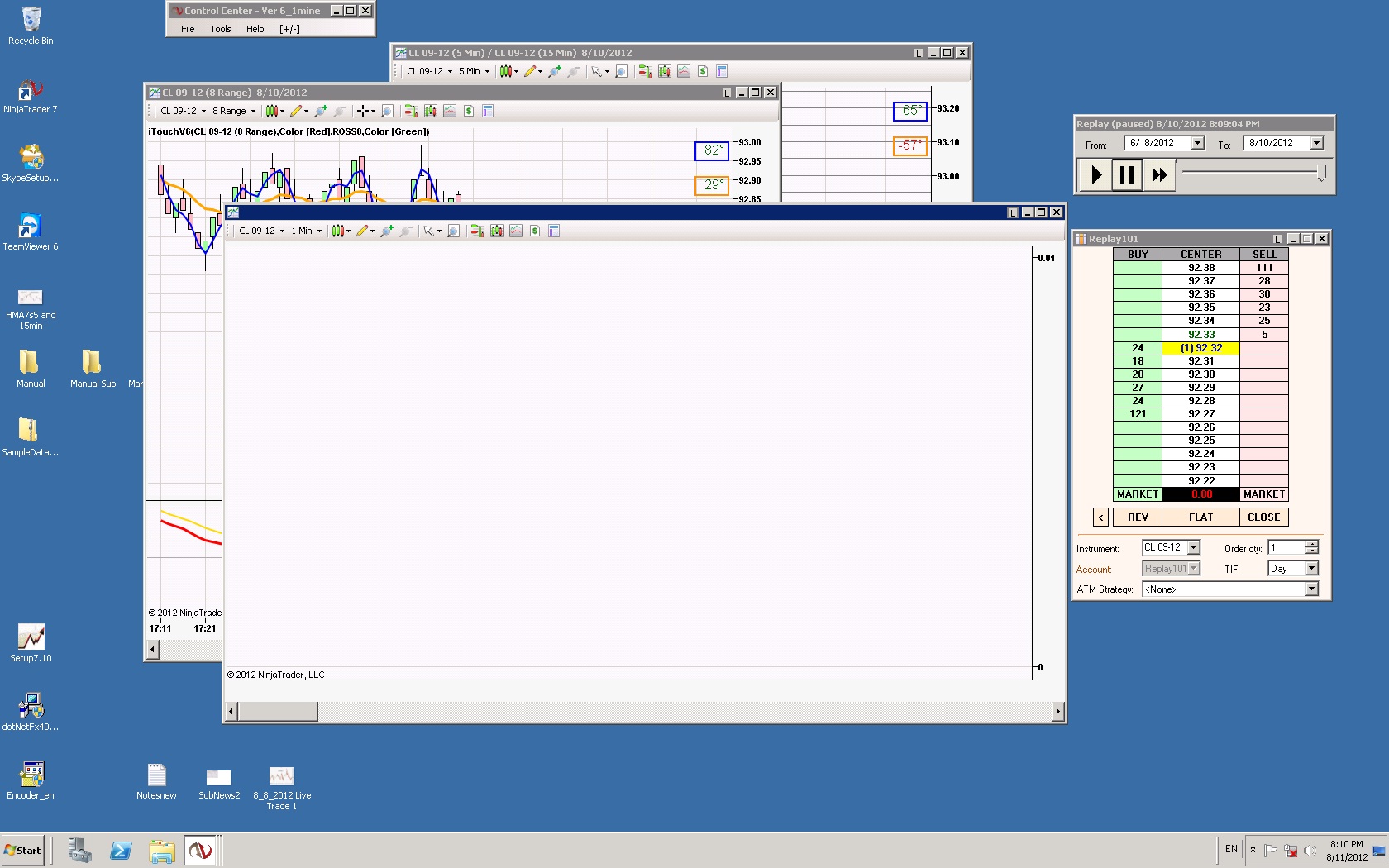Toggle the link button on 8 Range chart
Image resolution: width=1389 pixels, height=868 pixels.
coord(727,93)
